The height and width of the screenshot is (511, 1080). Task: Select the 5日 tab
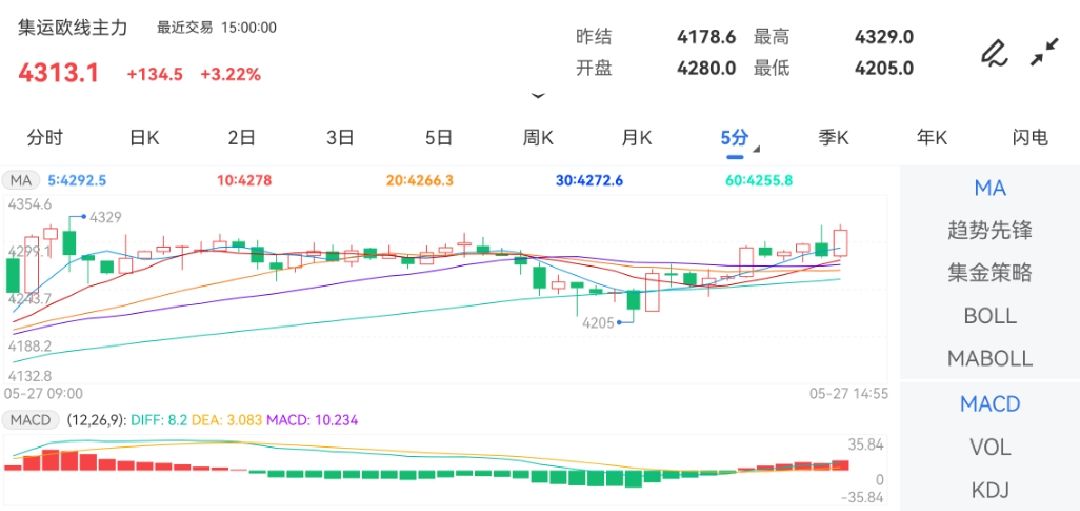439,138
